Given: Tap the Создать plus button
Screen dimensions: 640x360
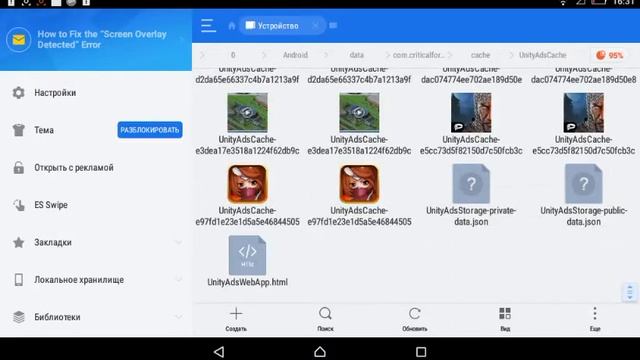Looking at the screenshot, I should 236,319.
